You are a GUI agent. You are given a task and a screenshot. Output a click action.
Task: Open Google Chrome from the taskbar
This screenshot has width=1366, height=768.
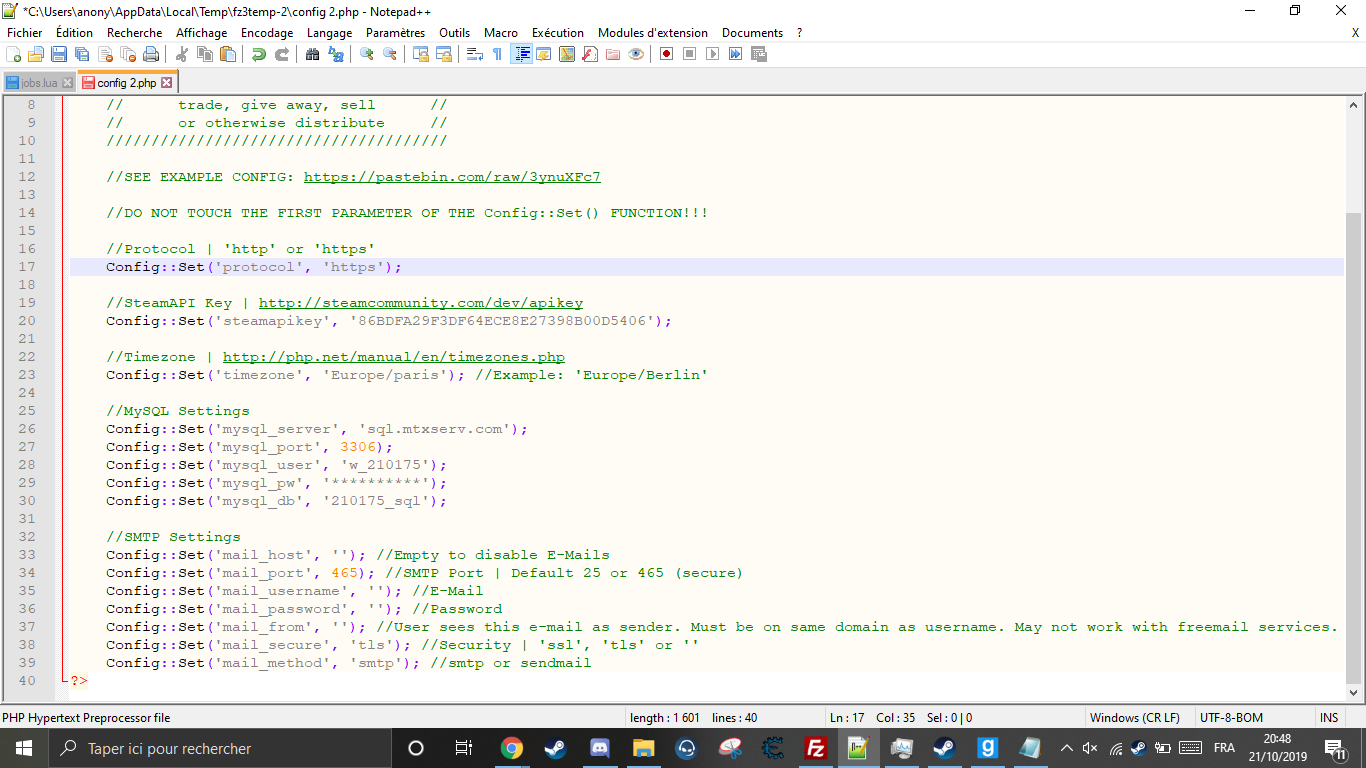pos(512,748)
